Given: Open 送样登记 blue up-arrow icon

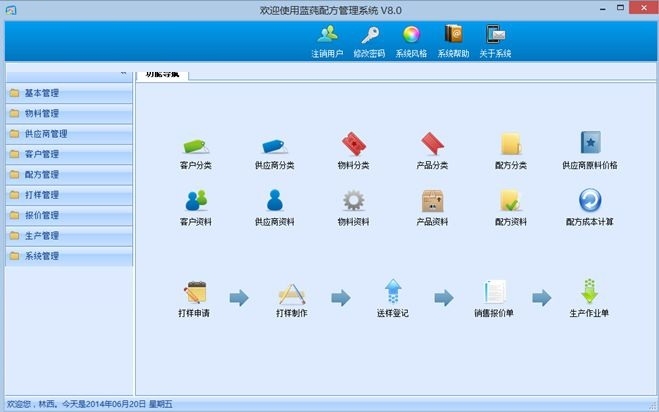Looking at the screenshot, I should coord(393,291).
